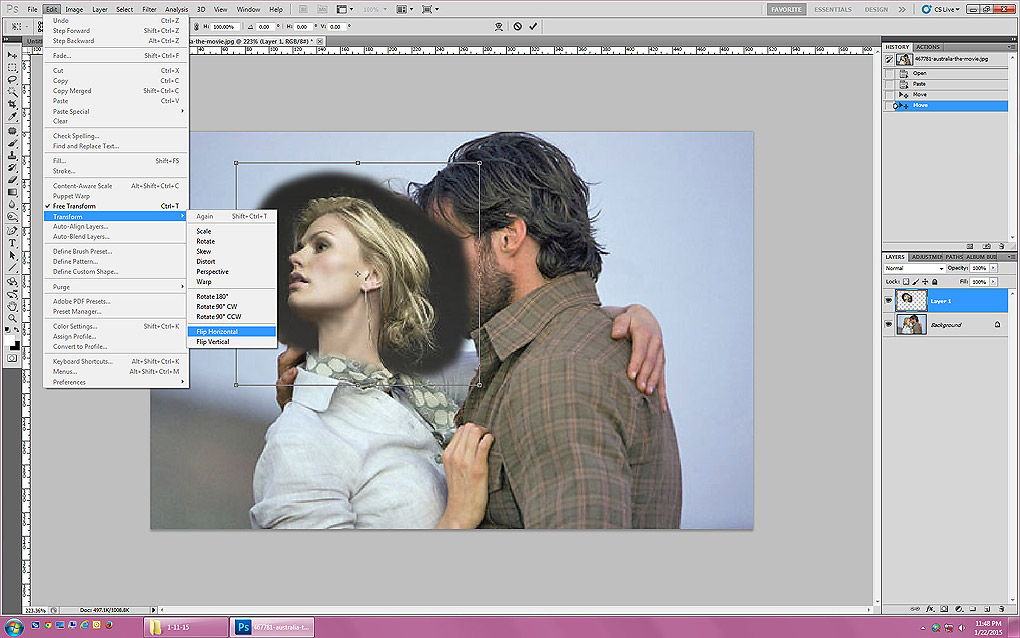Expand the layer Opacity slider arrow

(x=993, y=268)
